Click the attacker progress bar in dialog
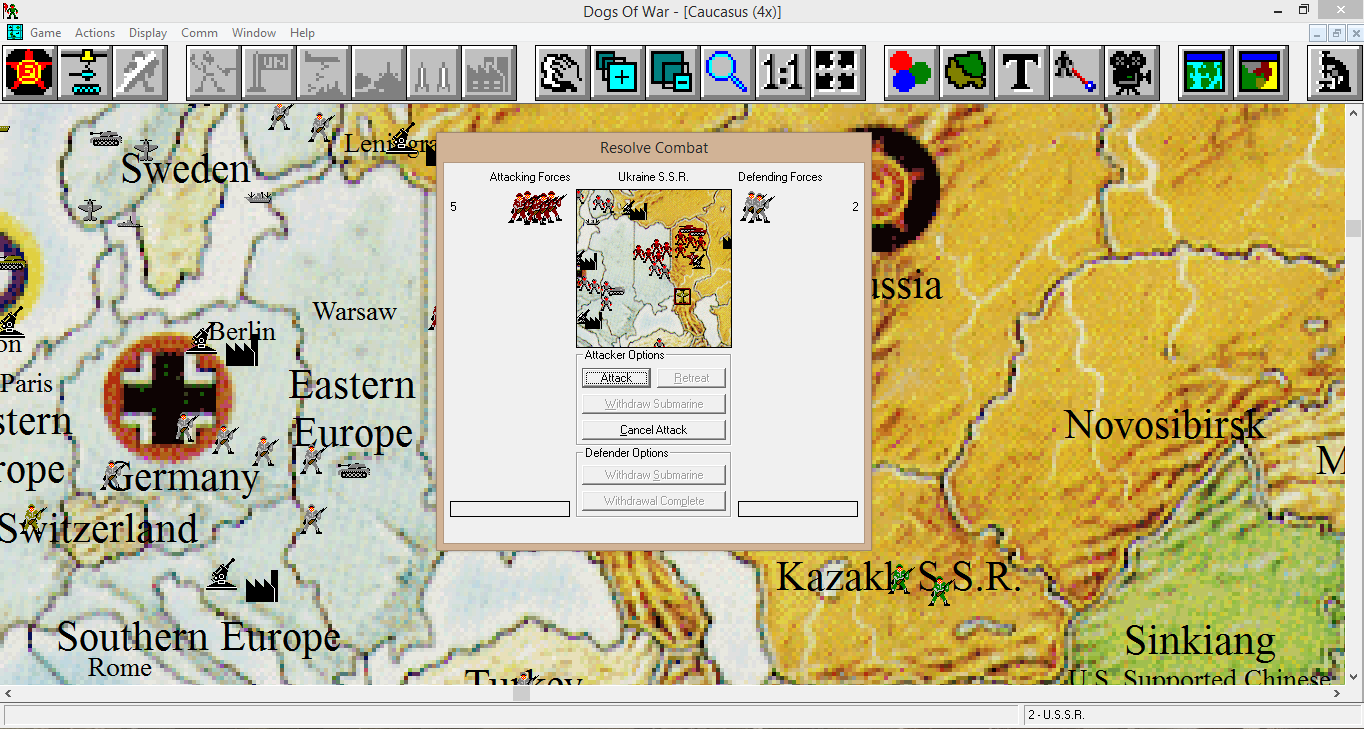 coord(510,509)
